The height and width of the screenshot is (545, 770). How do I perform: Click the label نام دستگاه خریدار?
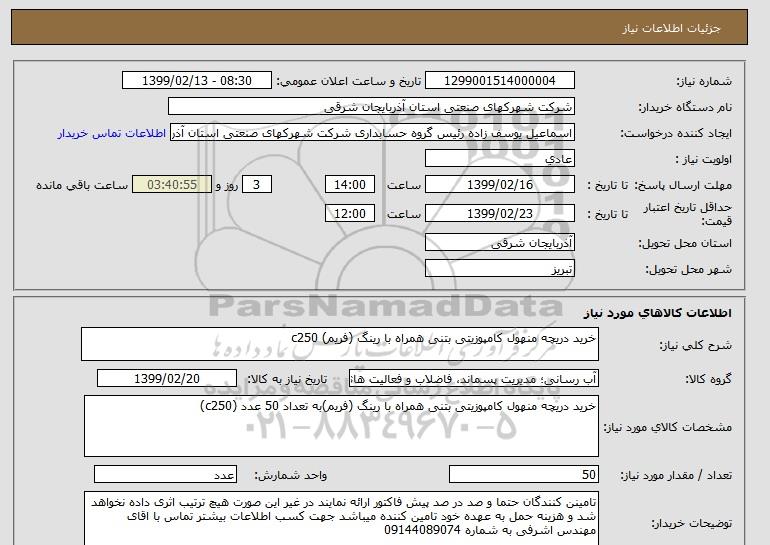685,108
